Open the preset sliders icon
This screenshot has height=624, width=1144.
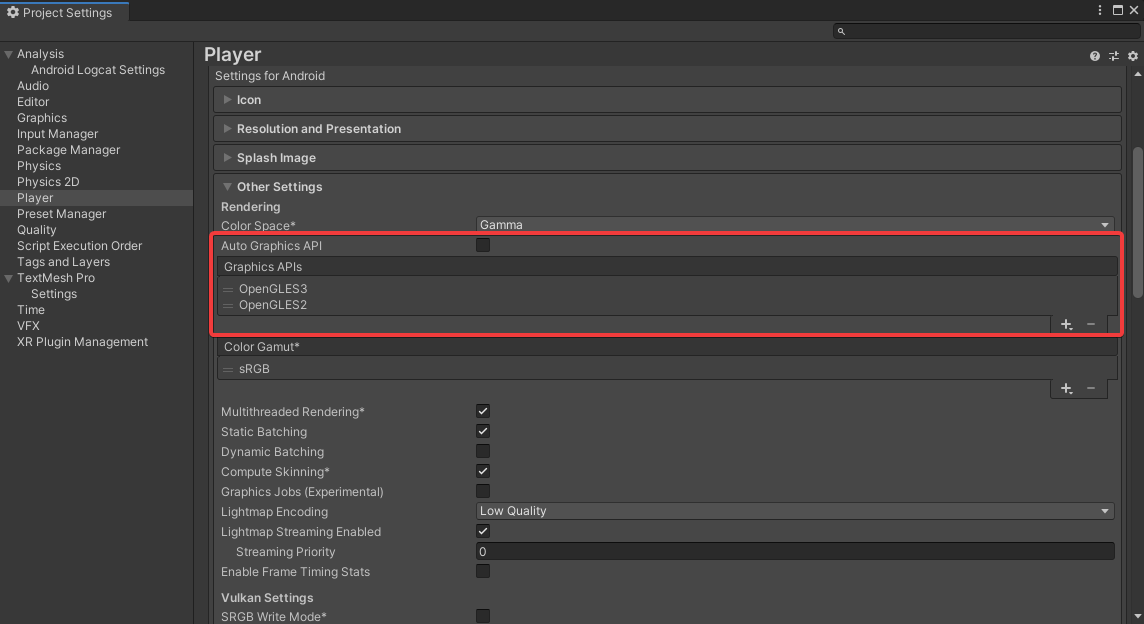(1114, 56)
